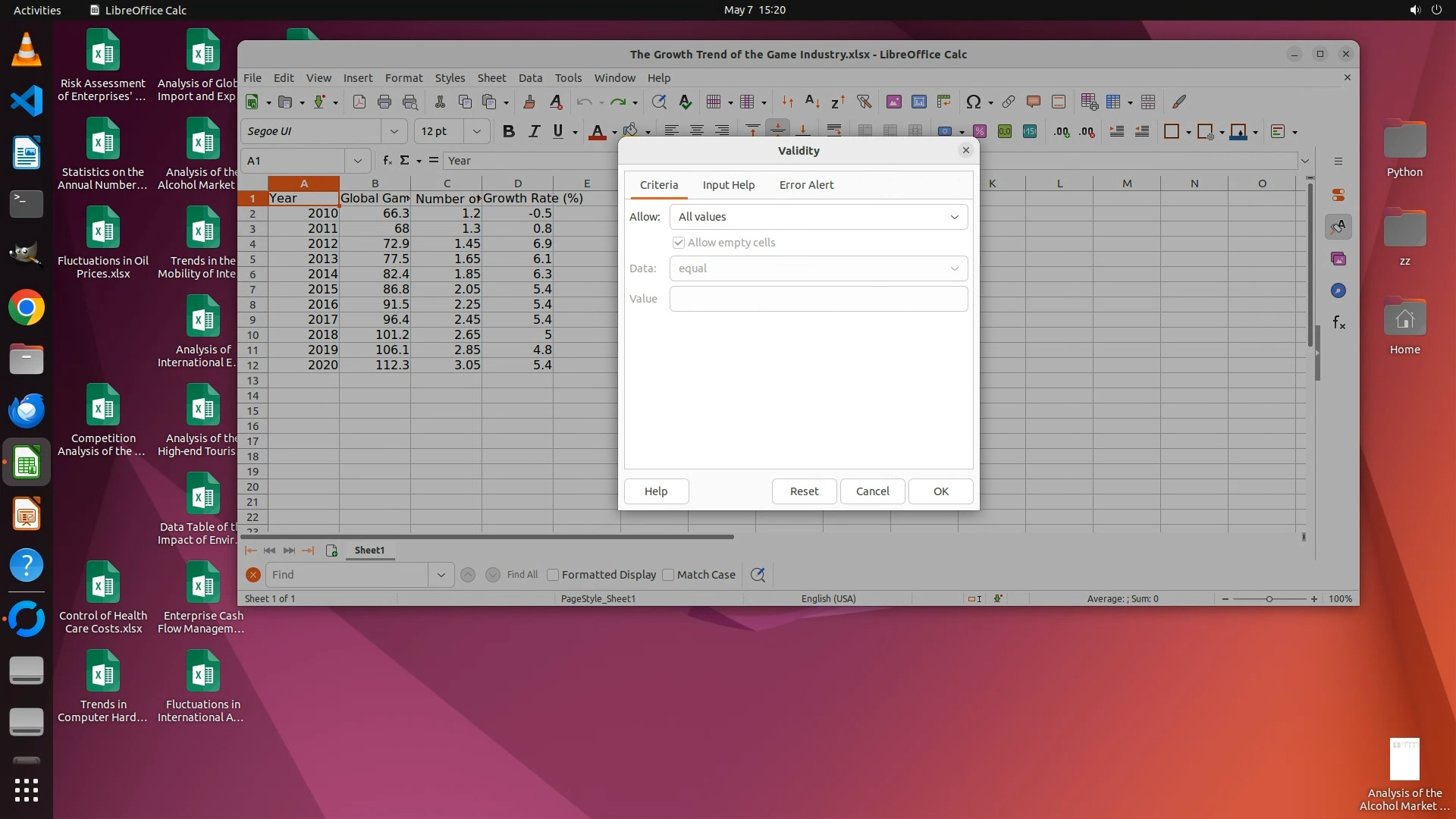Open the Data menu
Screen dimensions: 1456x819
click(530, 77)
